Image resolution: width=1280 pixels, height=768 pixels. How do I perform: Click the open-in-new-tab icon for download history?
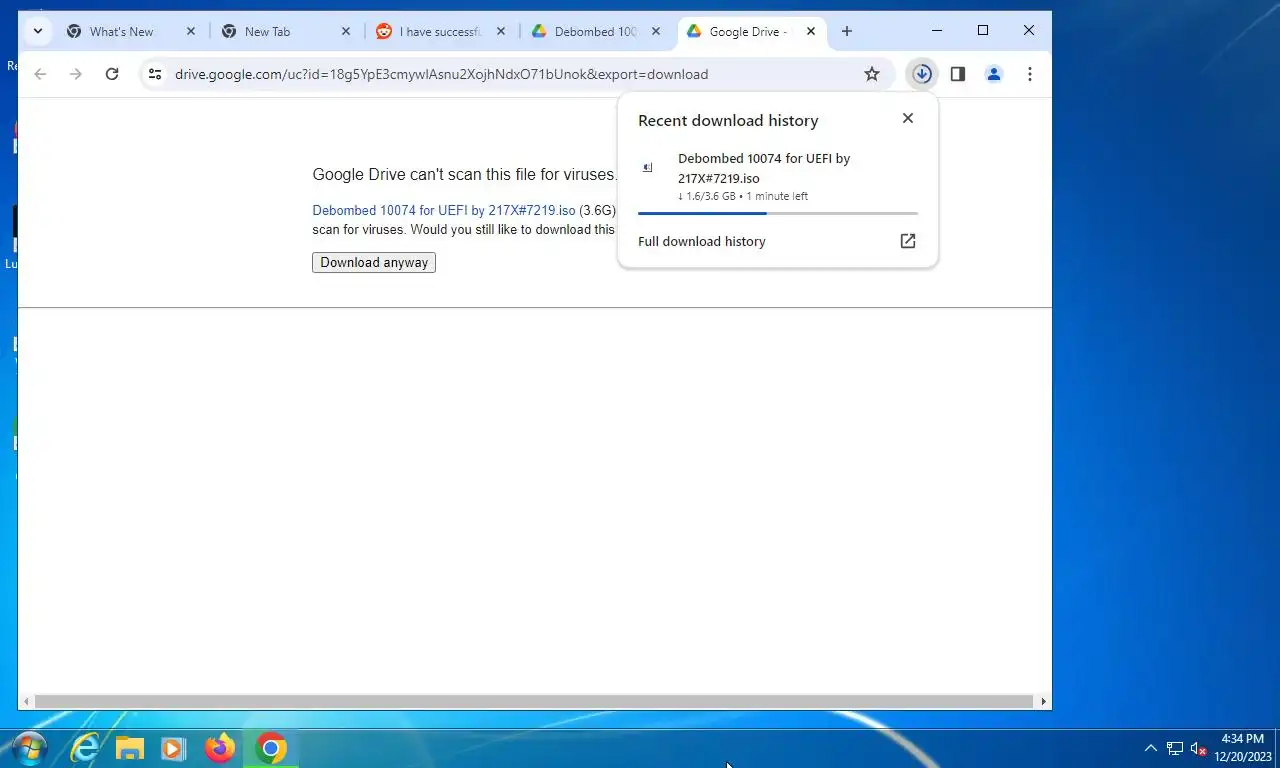[908, 241]
